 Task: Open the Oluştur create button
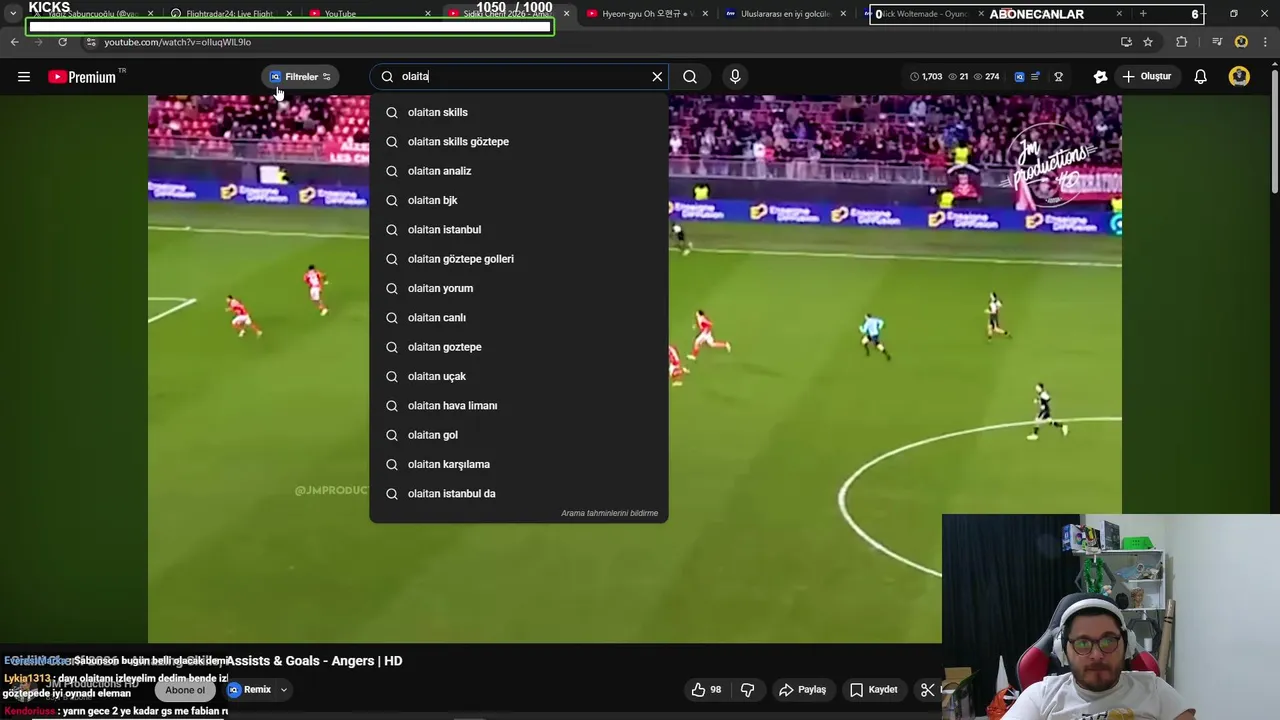coord(1146,77)
